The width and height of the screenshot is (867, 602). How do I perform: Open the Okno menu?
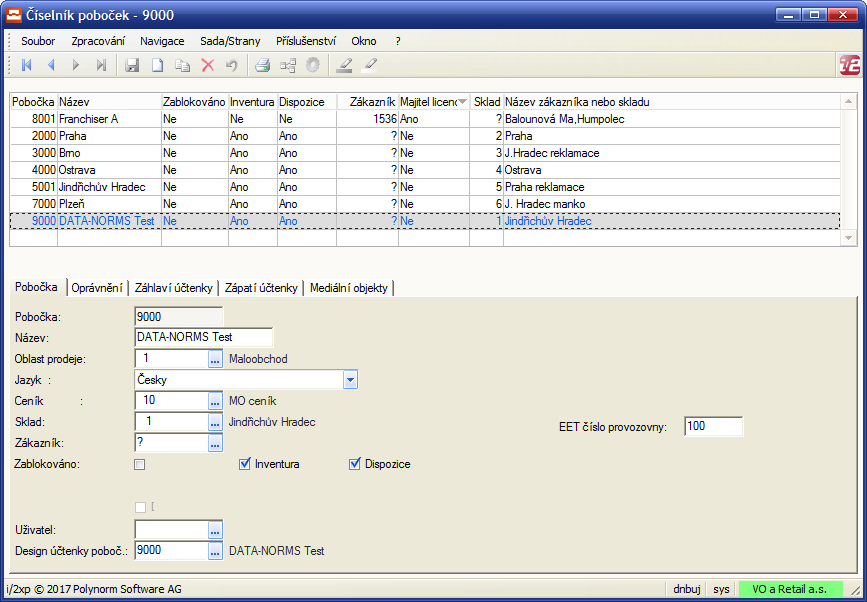364,41
